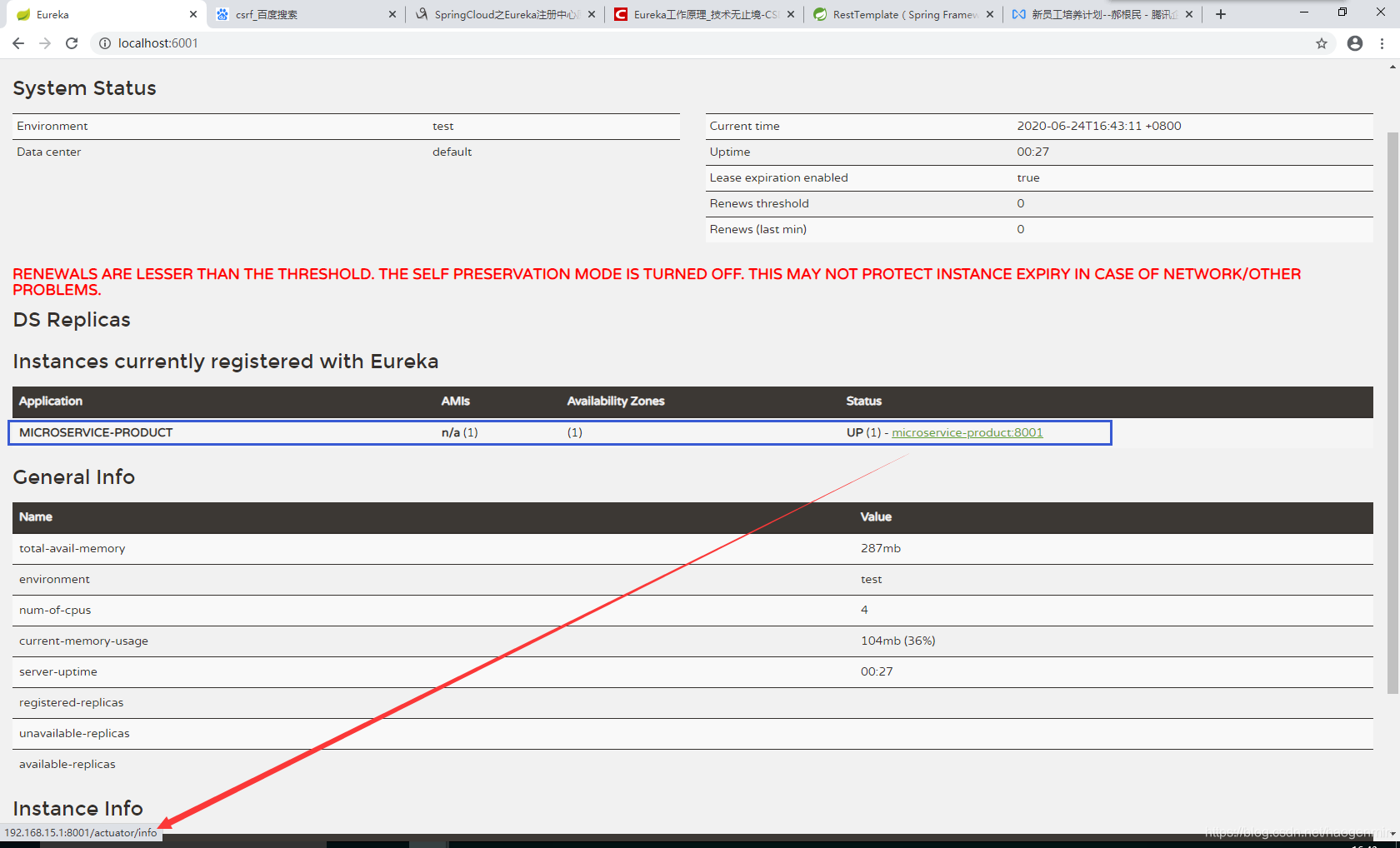Click the red RENEWALS warning message
Image resolution: width=1400 pixels, height=848 pixels.
click(x=657, y=282)
